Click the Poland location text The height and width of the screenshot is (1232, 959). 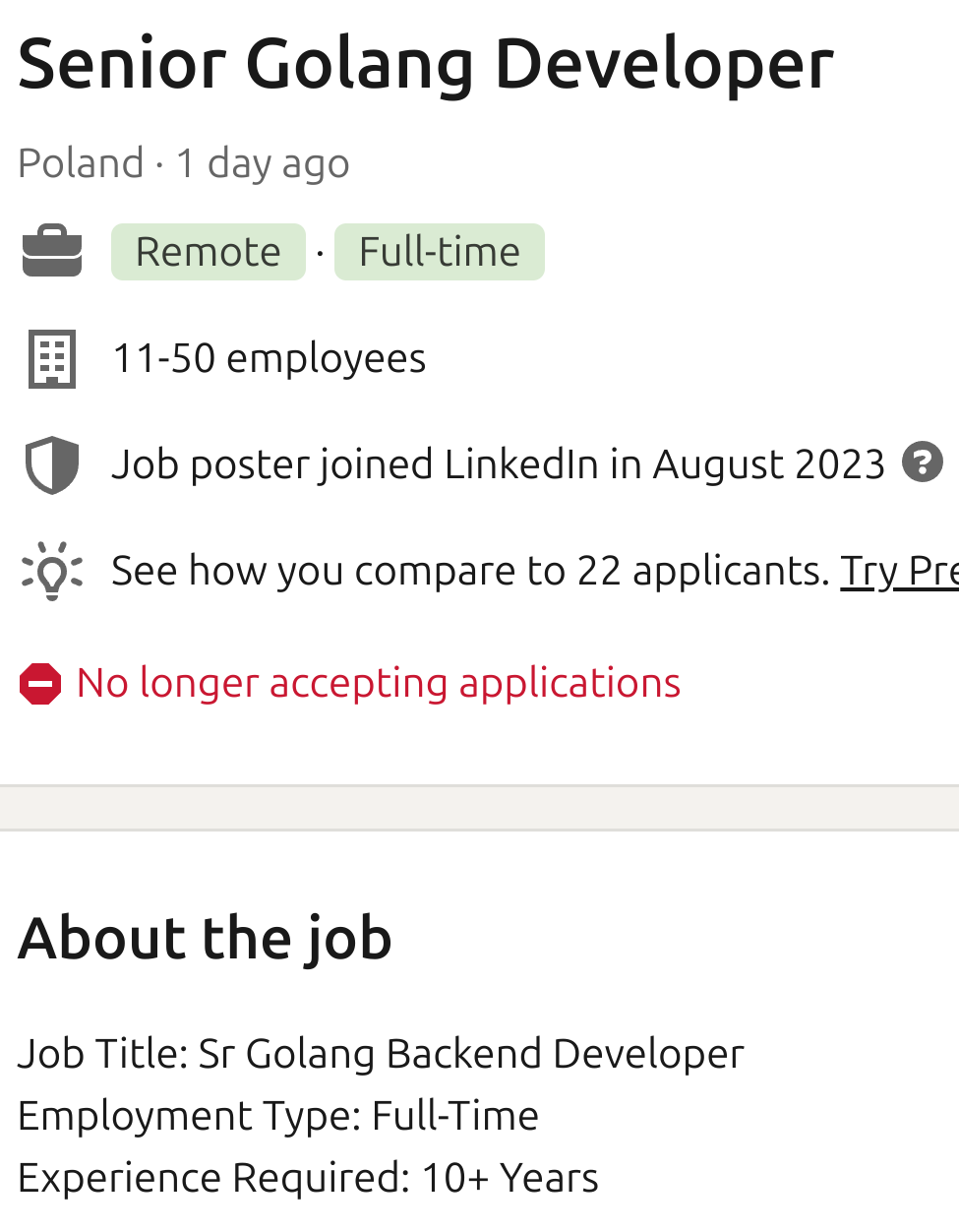tap(81, 163)
